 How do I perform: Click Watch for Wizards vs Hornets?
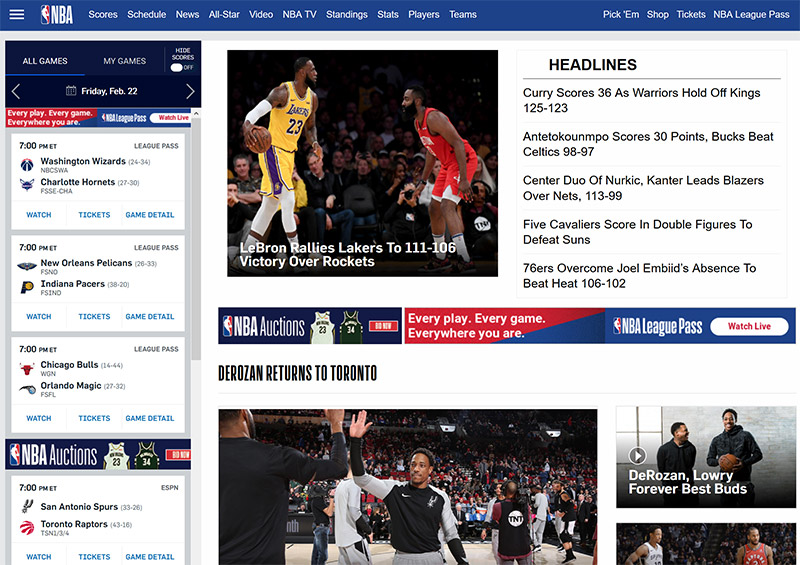(39, 215)
